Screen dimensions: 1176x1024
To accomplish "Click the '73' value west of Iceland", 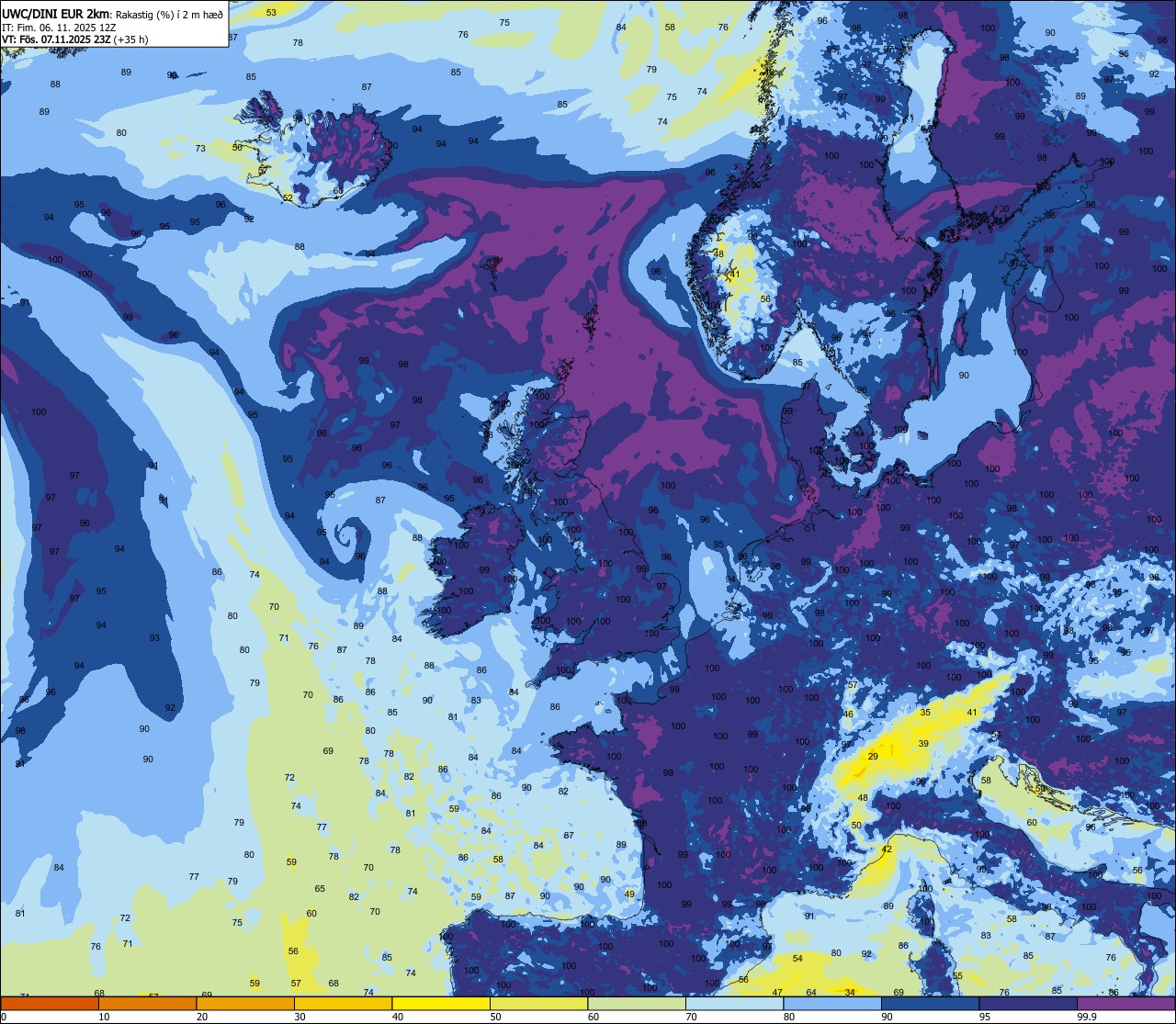I will pos(200,148).
